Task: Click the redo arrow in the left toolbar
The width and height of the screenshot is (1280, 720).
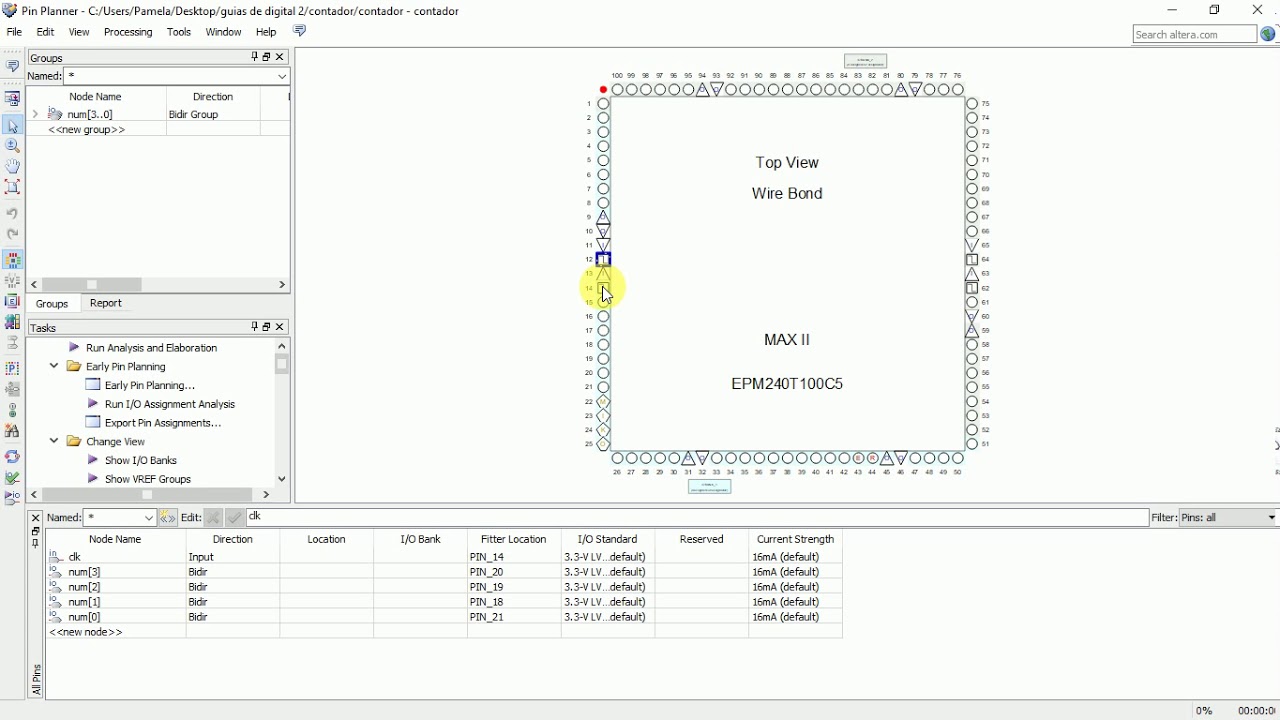Action: [13, 234]
